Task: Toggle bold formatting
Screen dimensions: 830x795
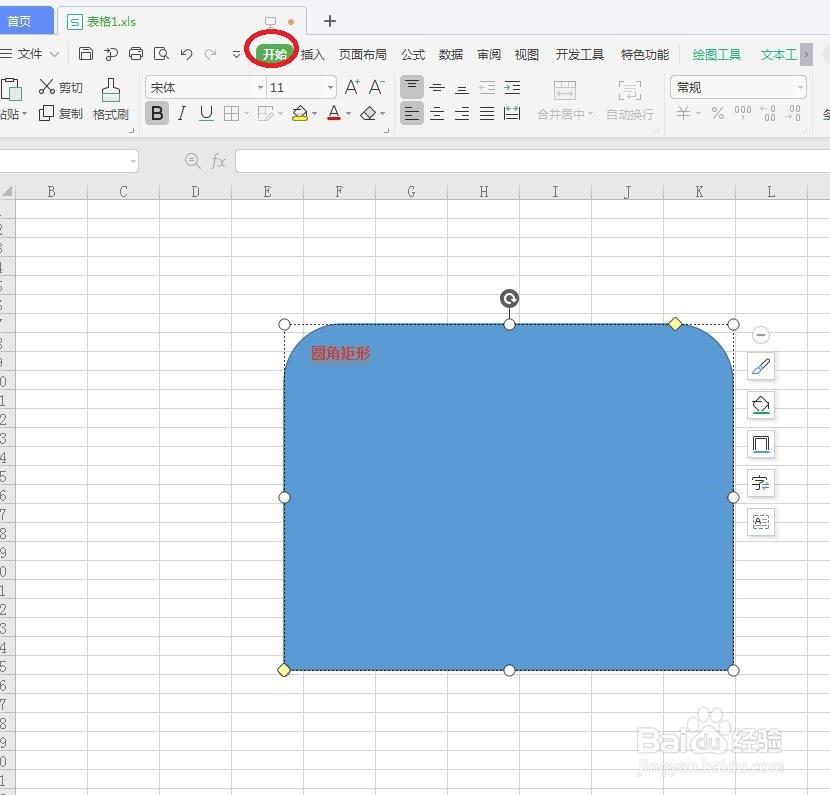Action: click(x=157, y=113)
